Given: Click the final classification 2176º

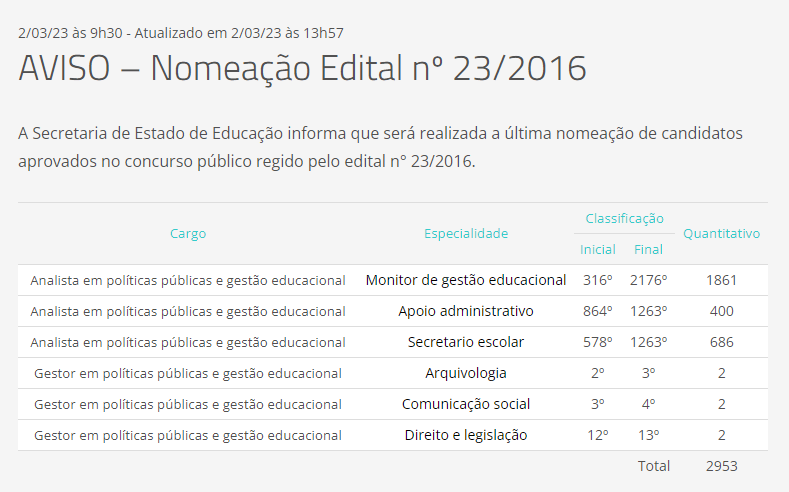Looking at the screenshot, I should (648, 280).
